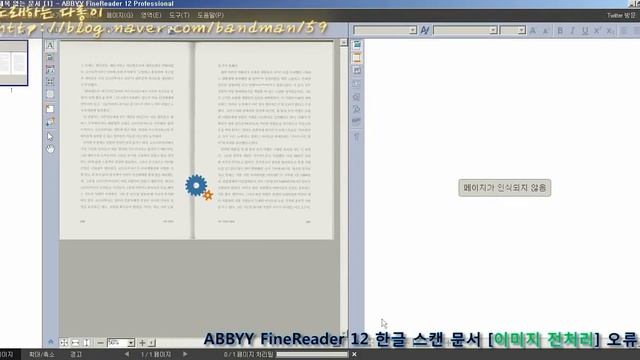Open the style dropdown in text toolbar

click(413, 30)
